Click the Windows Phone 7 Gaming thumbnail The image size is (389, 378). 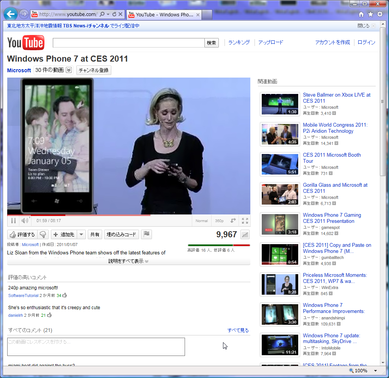click(x=280, y=224)
